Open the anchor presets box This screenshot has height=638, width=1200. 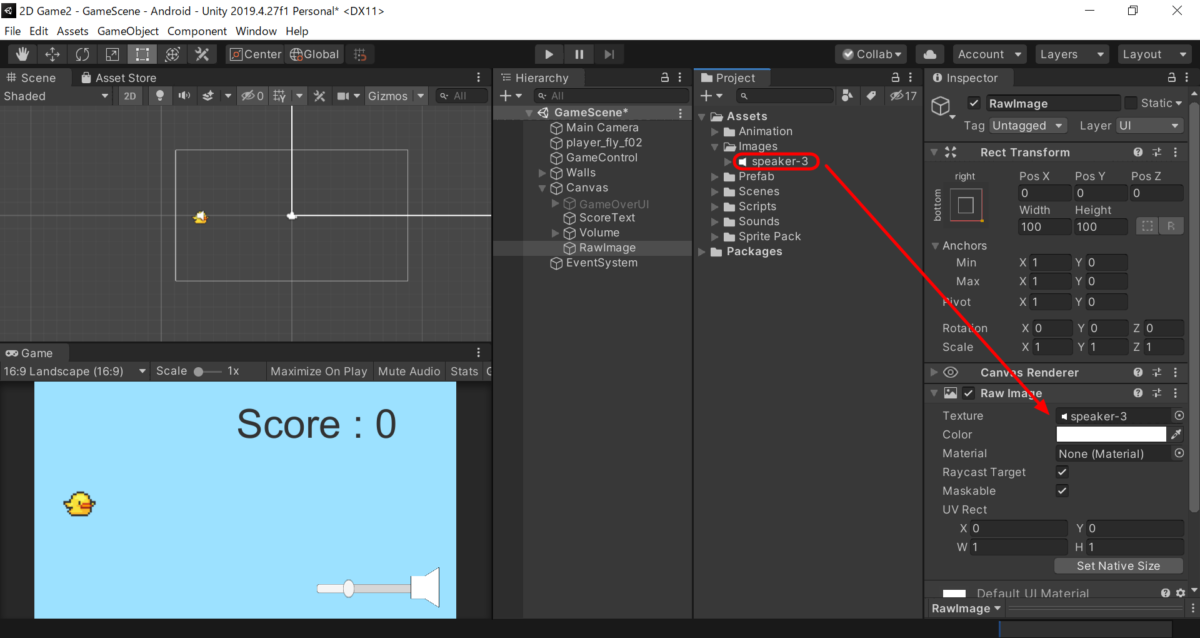(966, 205)
